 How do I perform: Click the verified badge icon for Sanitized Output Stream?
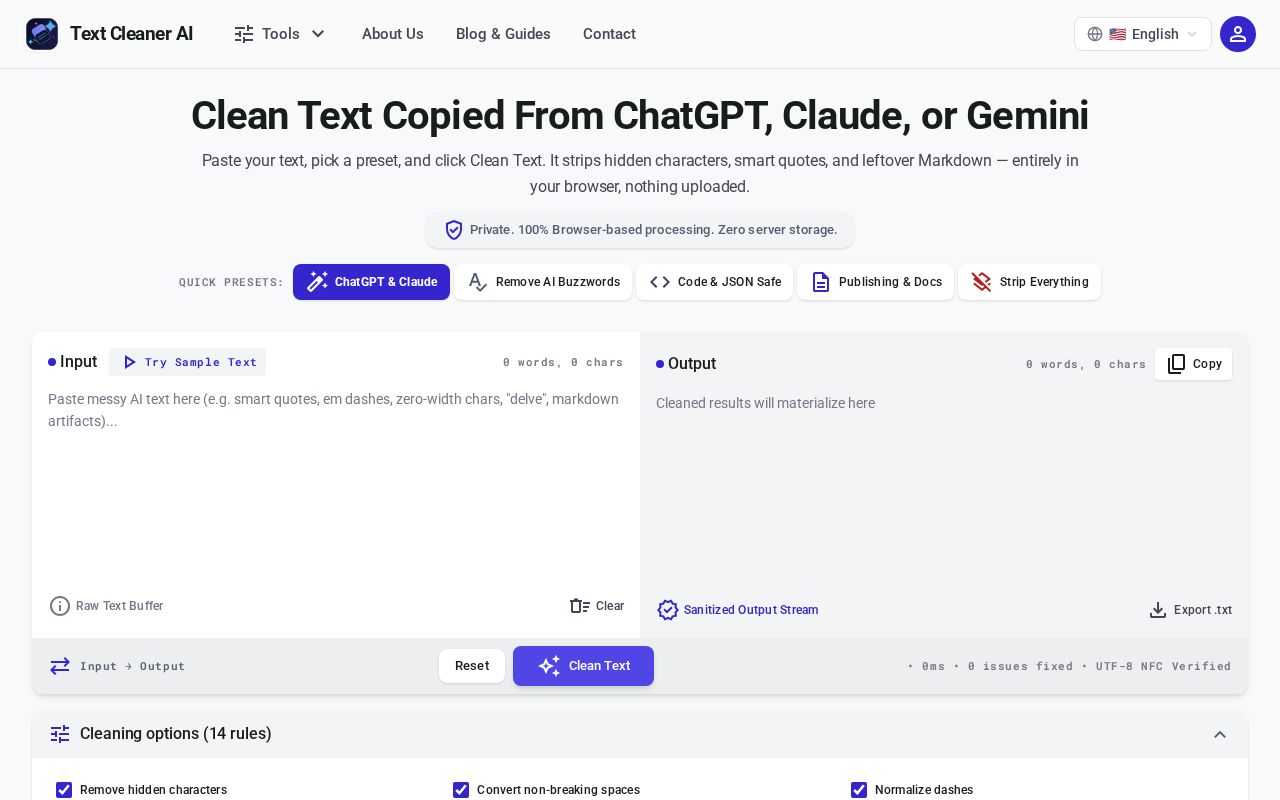coord(668,610)
